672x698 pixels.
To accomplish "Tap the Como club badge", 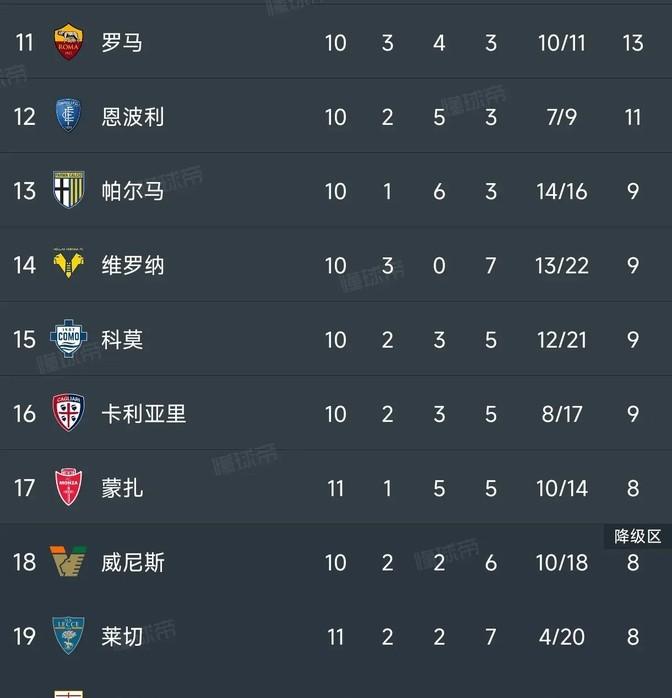I will [68, 338].
